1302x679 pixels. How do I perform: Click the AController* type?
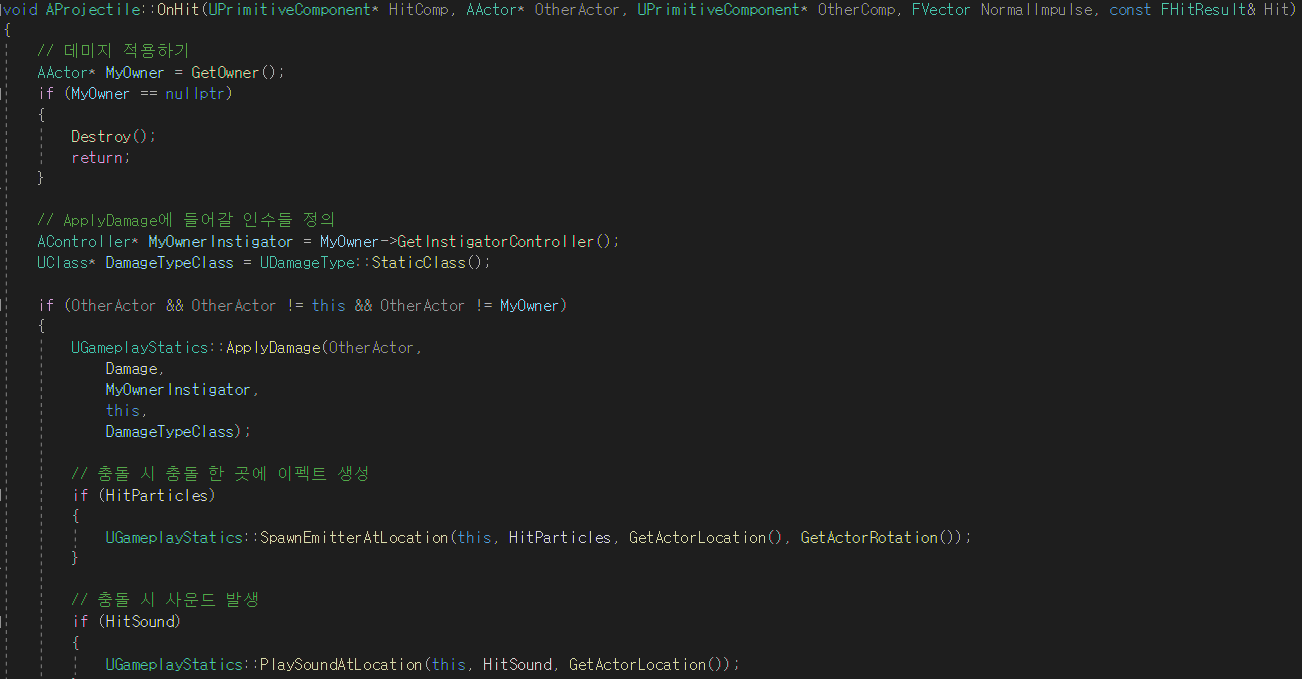point(88,242)
